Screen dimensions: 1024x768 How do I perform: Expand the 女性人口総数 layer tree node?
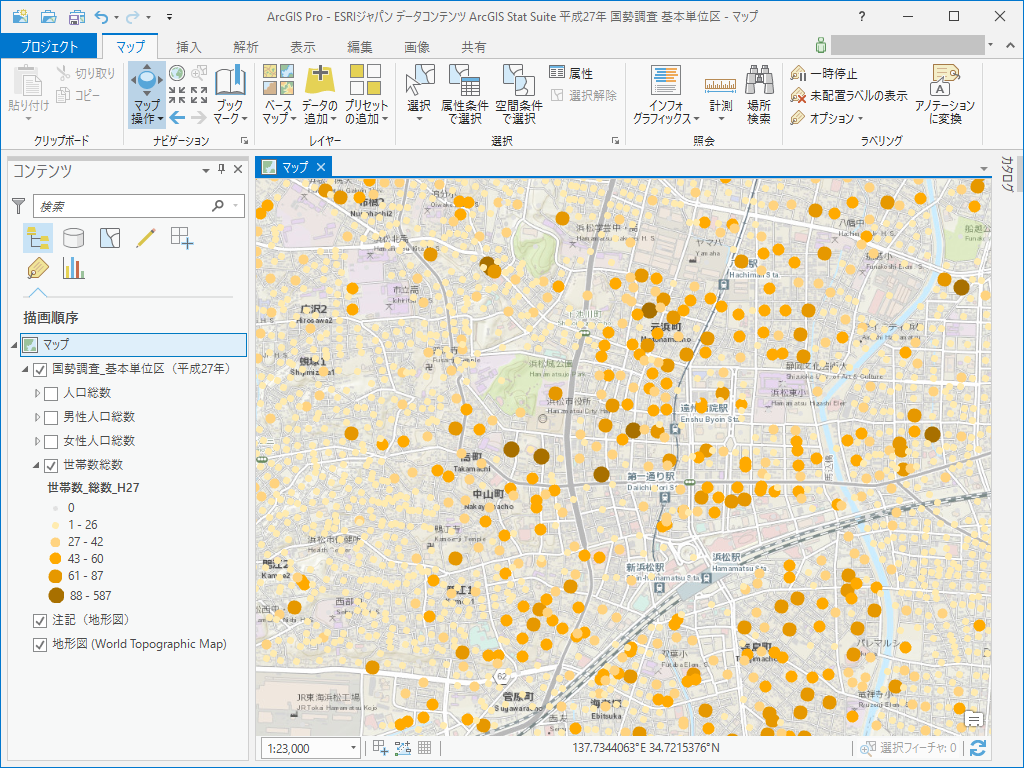coord(38,441)
